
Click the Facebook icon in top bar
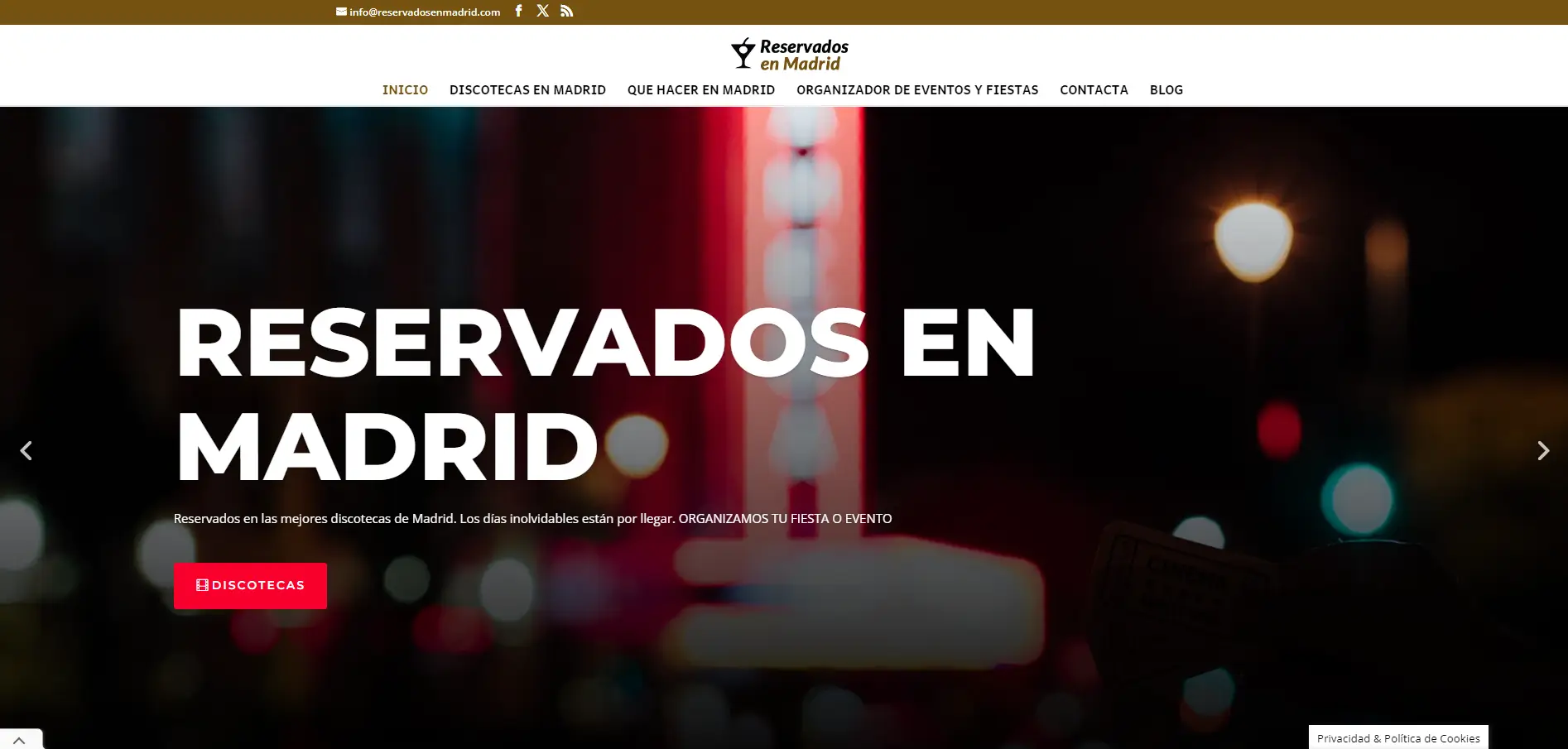(518, 11)
